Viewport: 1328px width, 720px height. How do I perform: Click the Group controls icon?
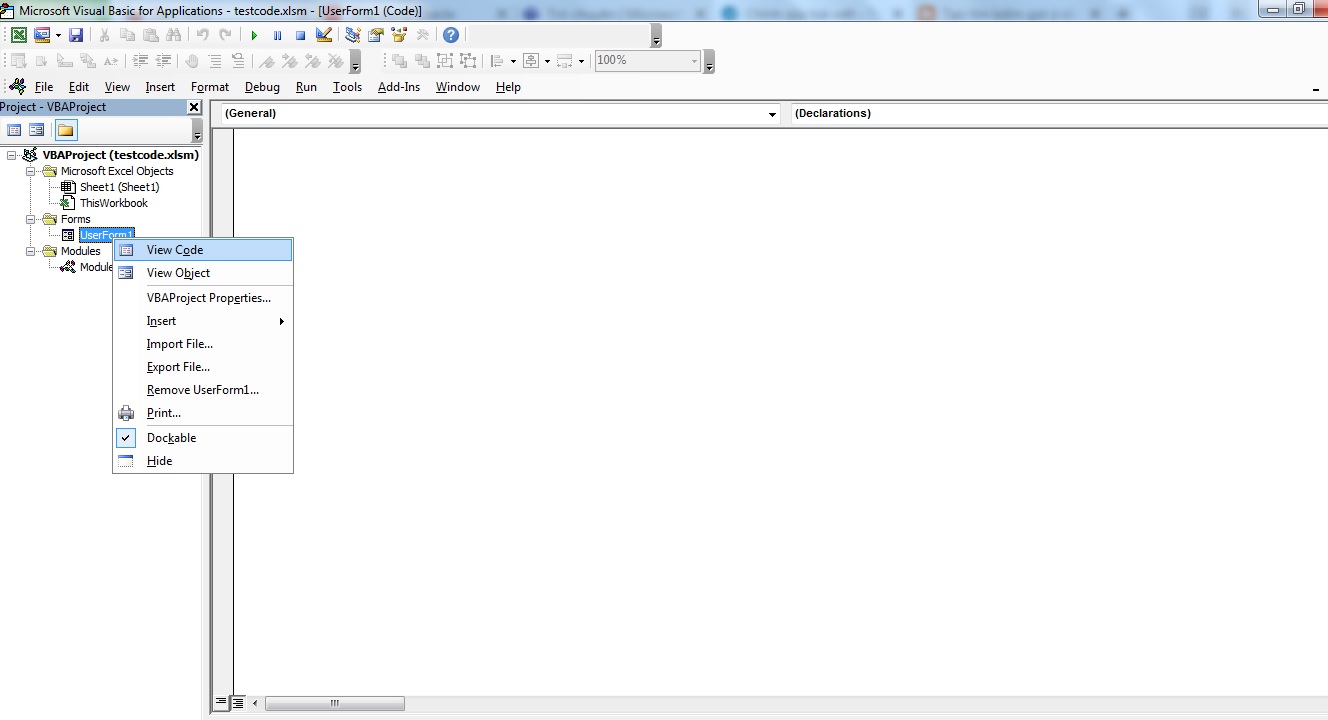[x=445, y=61]
